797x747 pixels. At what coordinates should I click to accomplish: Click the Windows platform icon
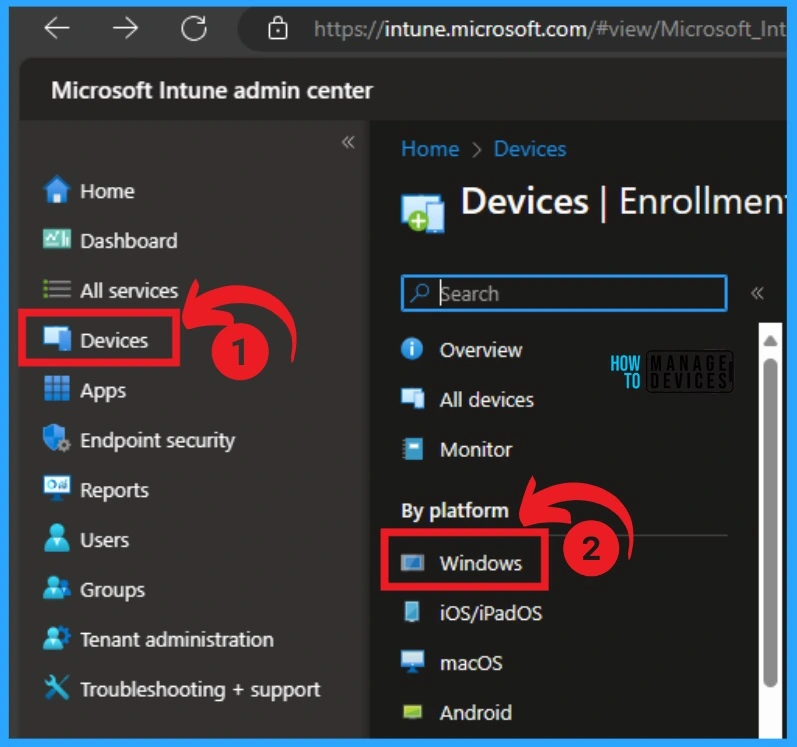coord(412,562)
